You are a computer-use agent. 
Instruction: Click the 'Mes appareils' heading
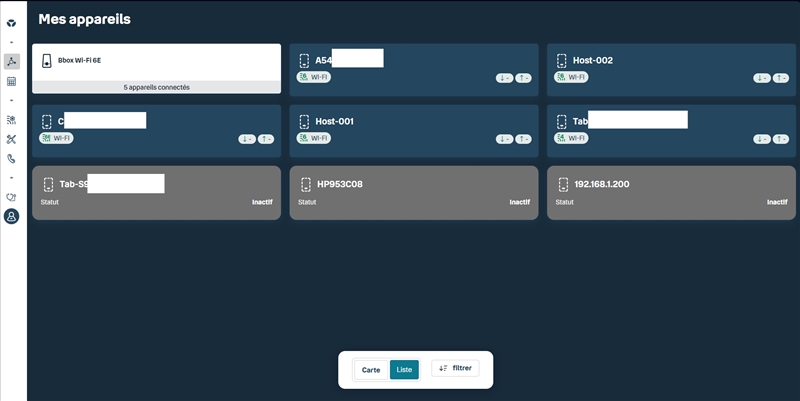[85, 19]
